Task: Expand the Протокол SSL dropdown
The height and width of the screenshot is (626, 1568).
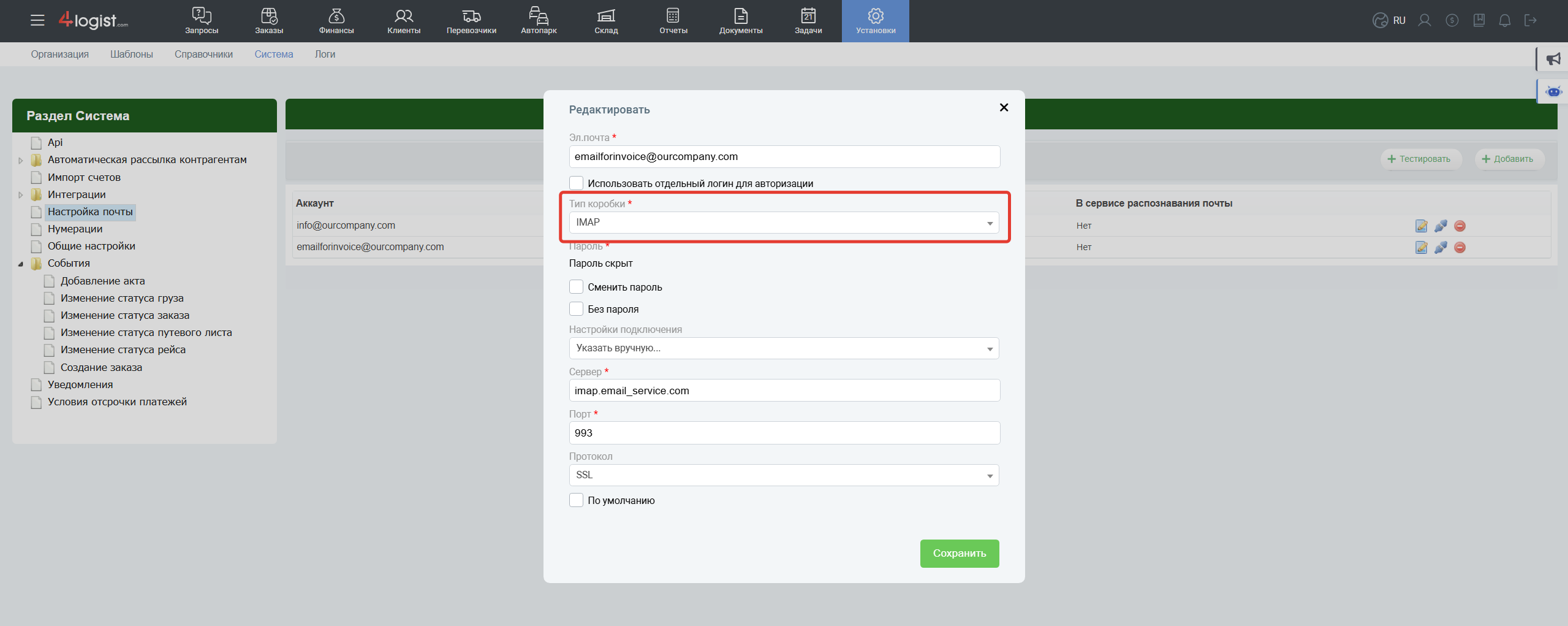Action: (784, 475)
